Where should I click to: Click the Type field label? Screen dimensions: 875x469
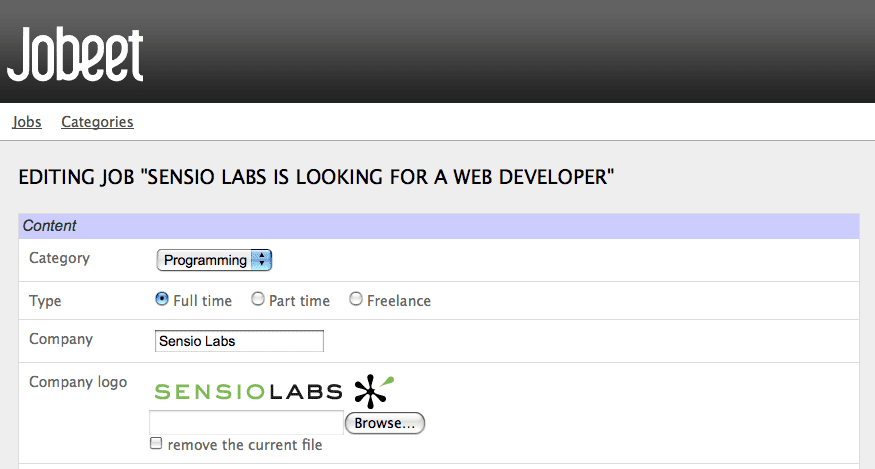pyautogui.click(x=45, y=301)
